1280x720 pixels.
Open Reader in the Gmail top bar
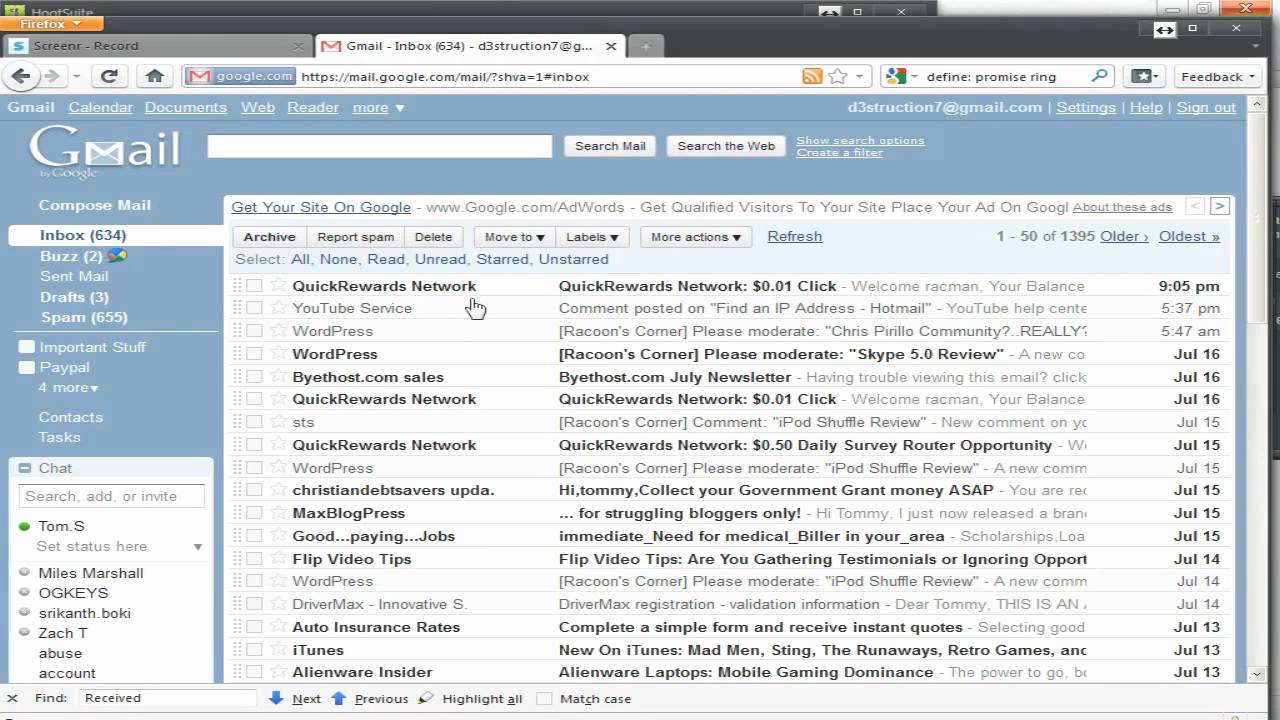[x=313, y=107]
